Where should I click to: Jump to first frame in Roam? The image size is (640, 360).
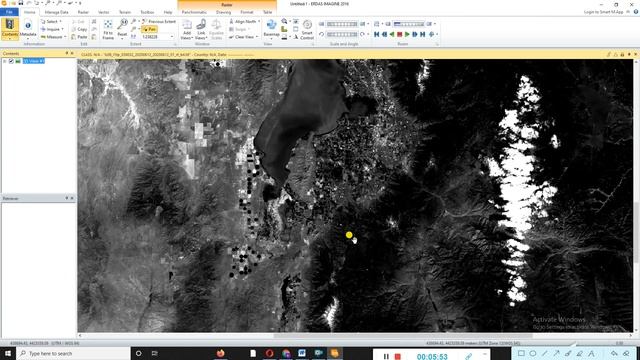click(376, 35)
